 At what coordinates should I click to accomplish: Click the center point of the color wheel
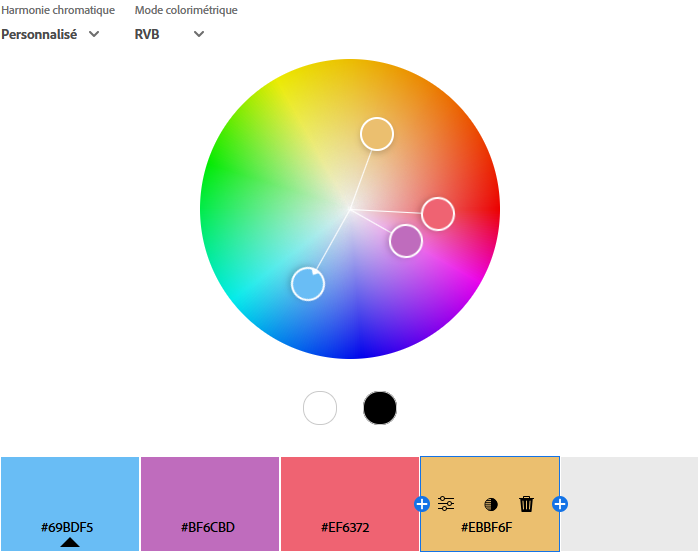pyautogui.click(x=350, y=208)
